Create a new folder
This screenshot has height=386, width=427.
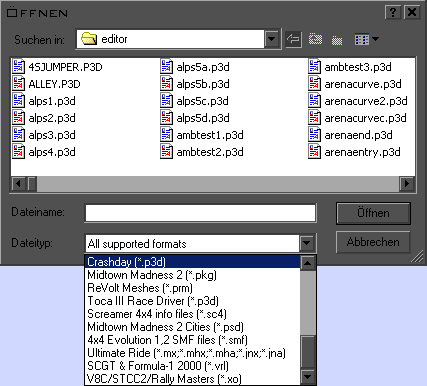pyautogui.click(x=337, y=40)
